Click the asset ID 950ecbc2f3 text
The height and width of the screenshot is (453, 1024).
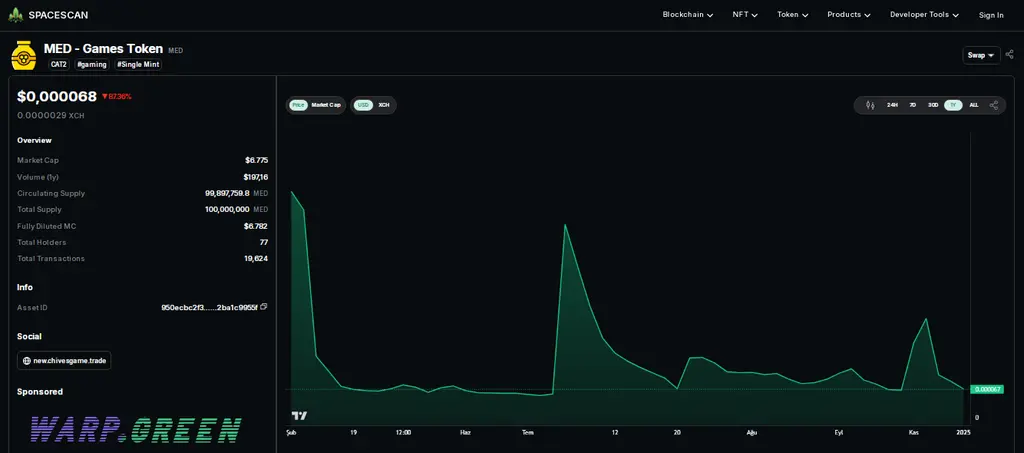click(x=209, y=307)
